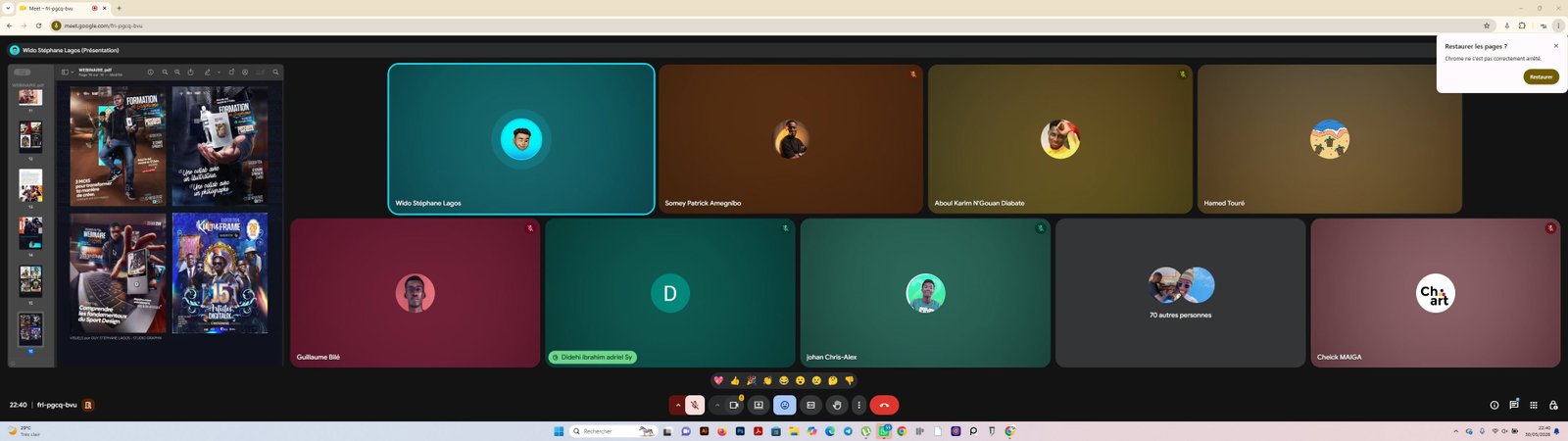Select the Meet fri-pgcq-bvu tab
This screenshot has width=1568, height=441.
click(x=63, y=8)
